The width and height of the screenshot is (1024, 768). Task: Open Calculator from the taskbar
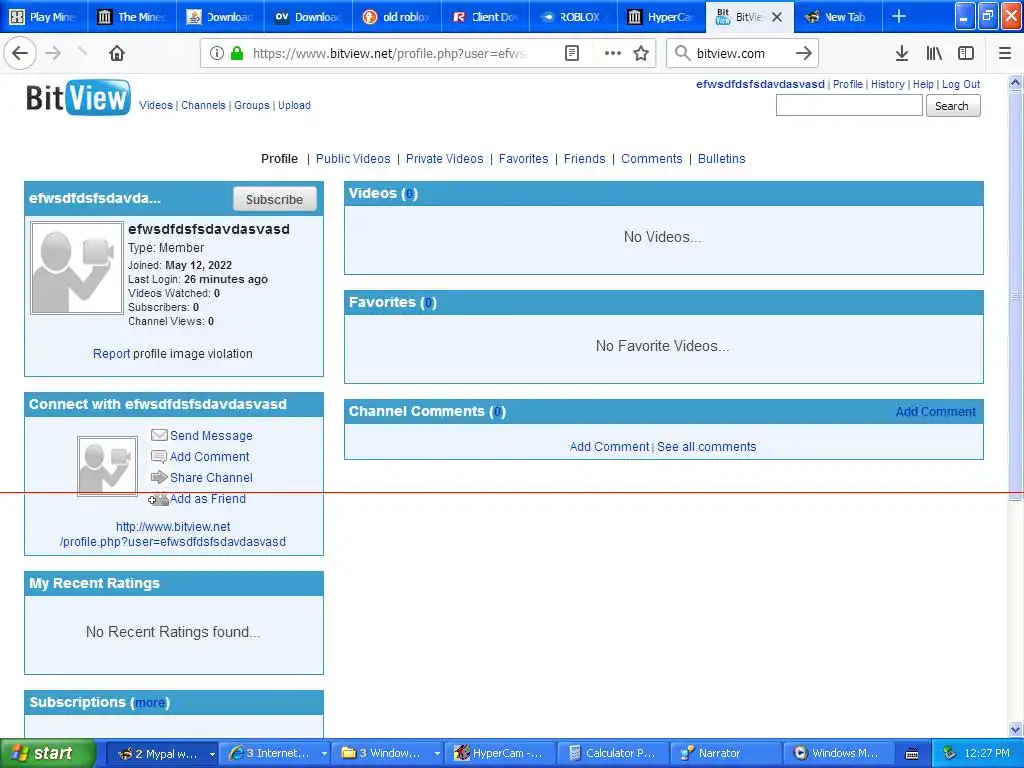(x=611, y=753)
